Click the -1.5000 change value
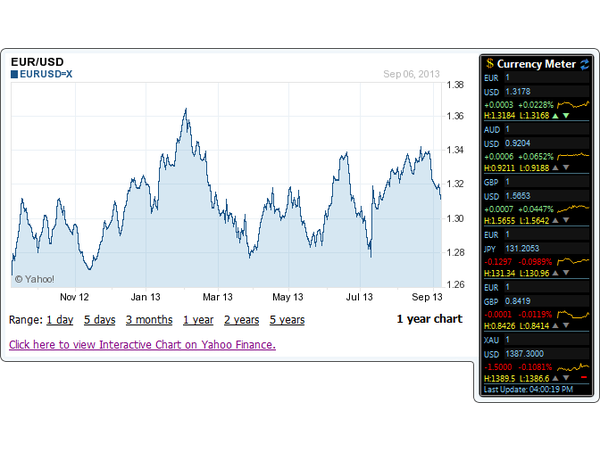Image resolution: width=600 pixels, height=450 pixels. 498,367
